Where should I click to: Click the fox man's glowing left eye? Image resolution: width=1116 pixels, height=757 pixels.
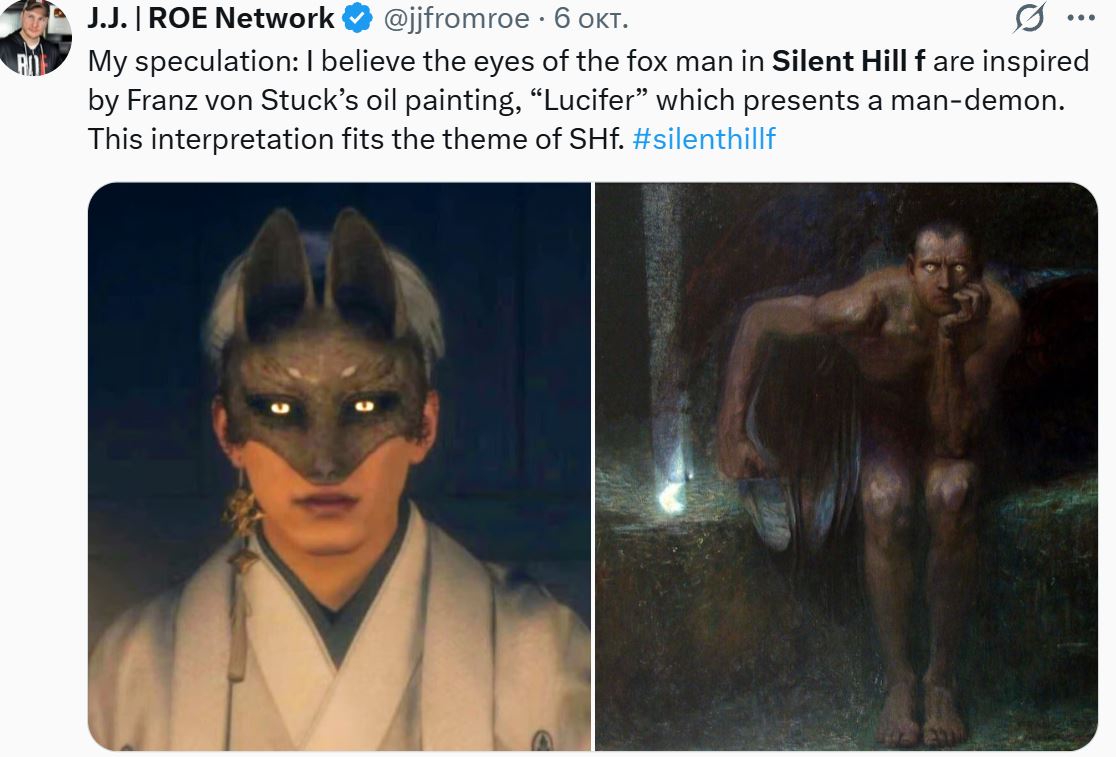(280, 408)
